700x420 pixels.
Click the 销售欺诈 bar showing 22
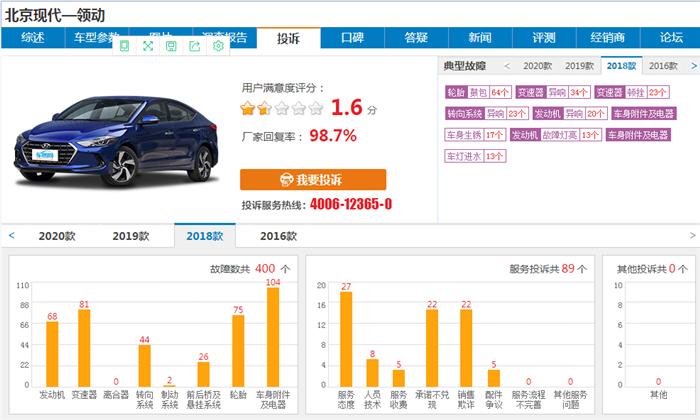click(x=466, y=348)
